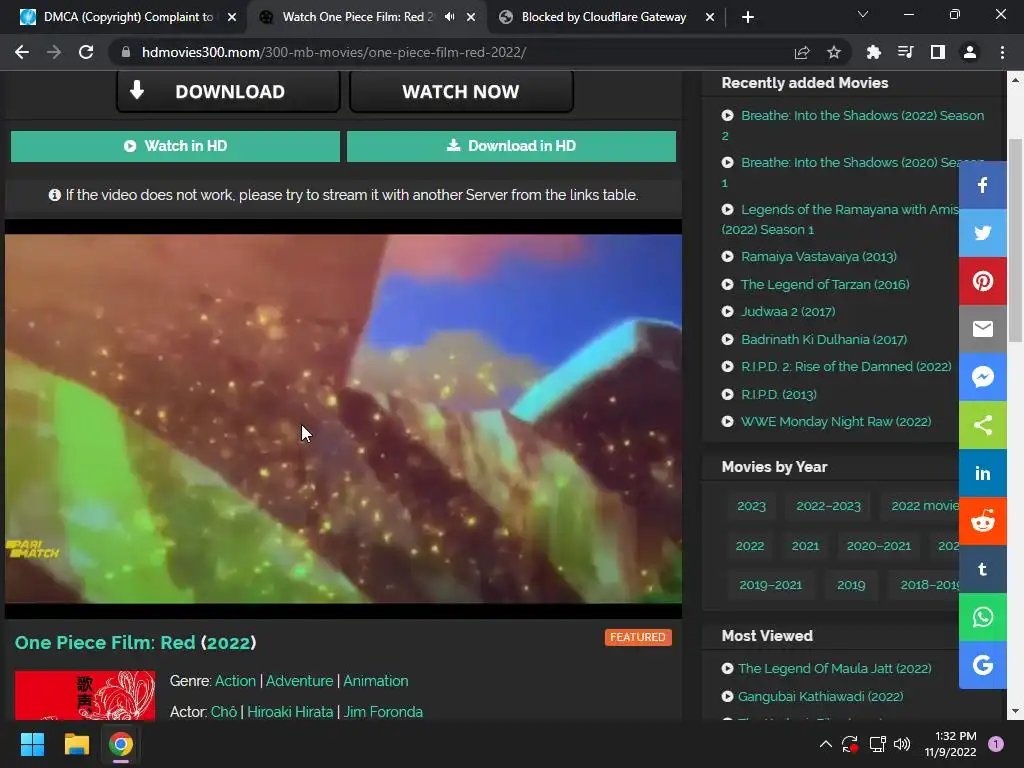The height and width of the screenshot is (768, 1024).
Task: Share page on Facebook via sidebar icon
Action: tap(982, 185)
